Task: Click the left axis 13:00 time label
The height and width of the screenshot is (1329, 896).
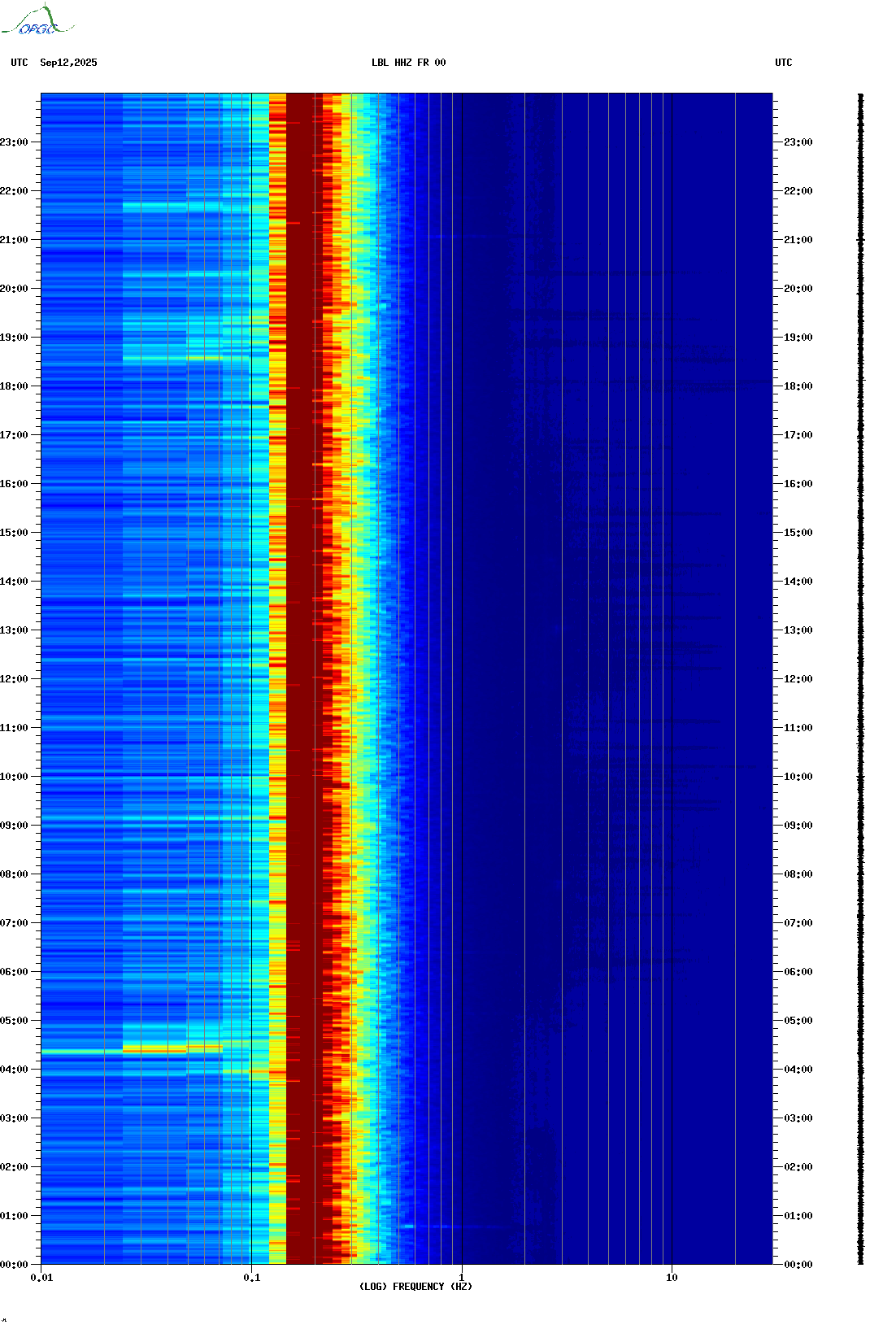Action: tap(14, 630)
